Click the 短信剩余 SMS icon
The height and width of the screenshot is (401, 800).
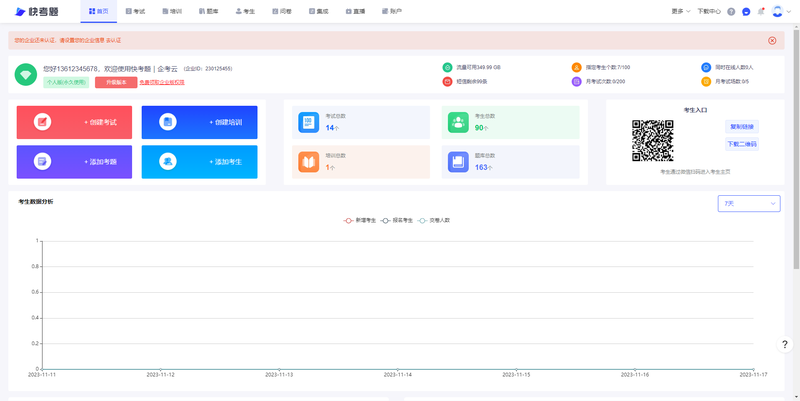[447, 82]
